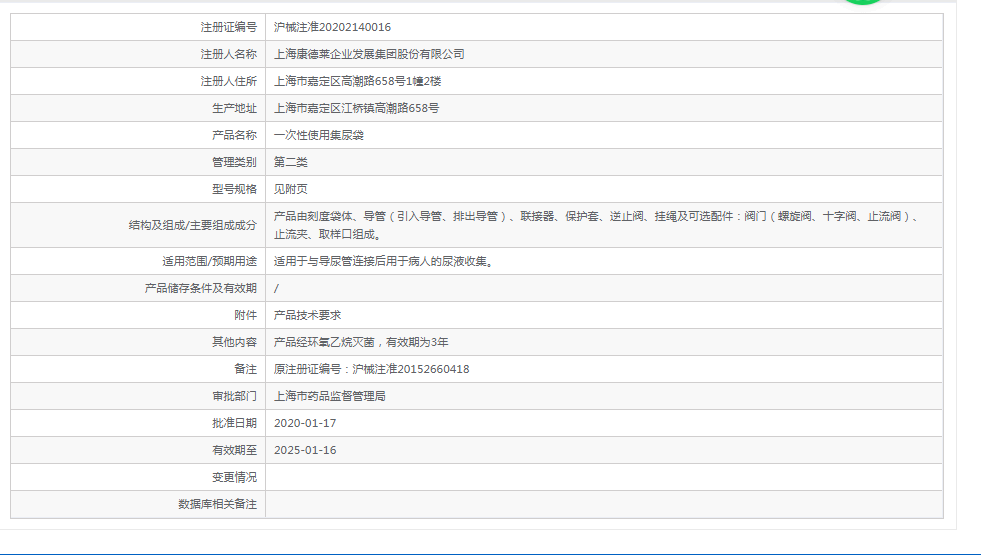Click the 审批部门 label
The height and width of the screenshot is (555, 981).
click(x=234, y=396)
